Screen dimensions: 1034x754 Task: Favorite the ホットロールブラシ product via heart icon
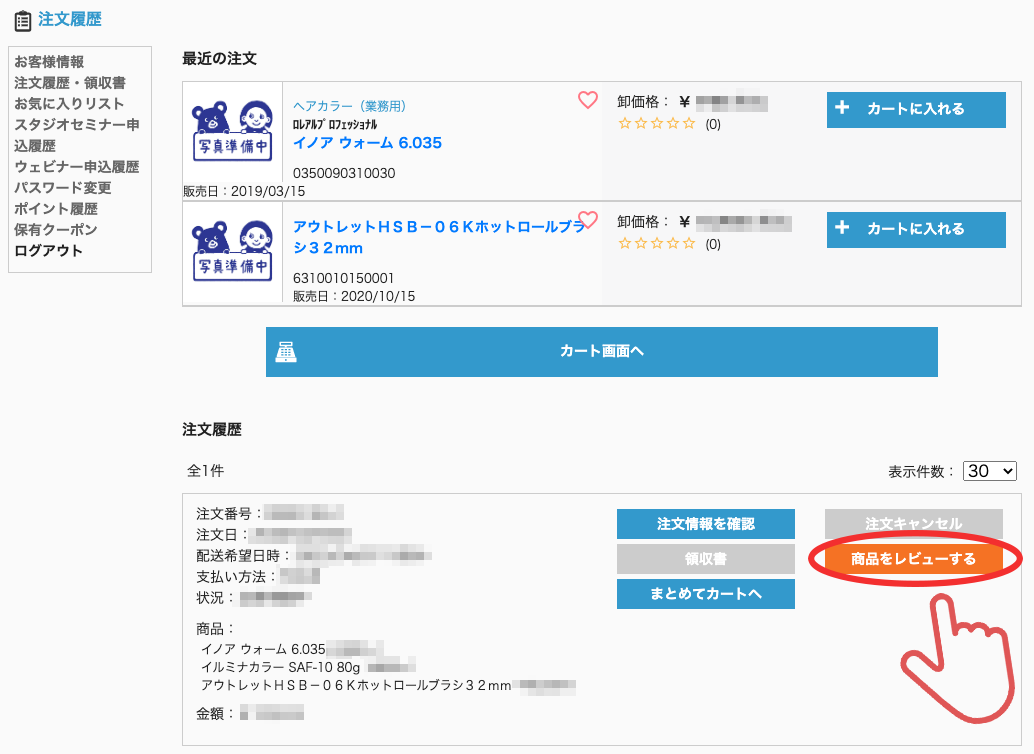(x=588, y=220)
